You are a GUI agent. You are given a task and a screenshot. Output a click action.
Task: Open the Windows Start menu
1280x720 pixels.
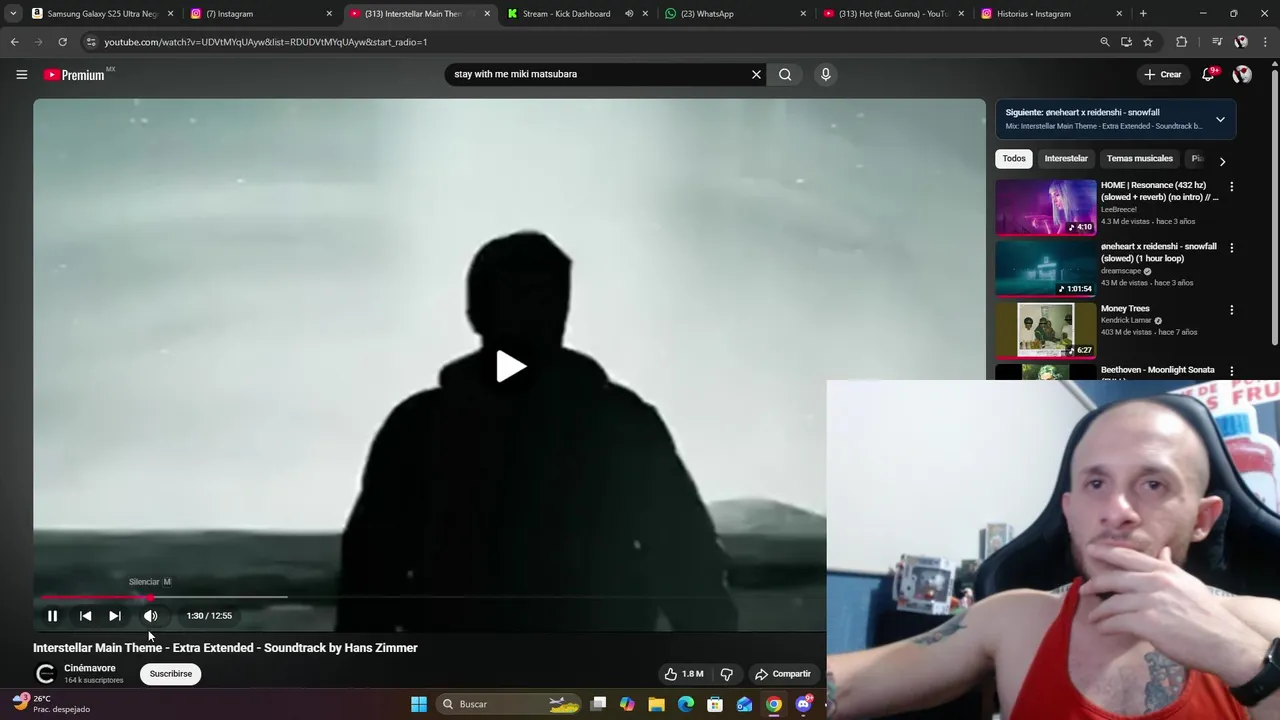(x=419, y=704)
